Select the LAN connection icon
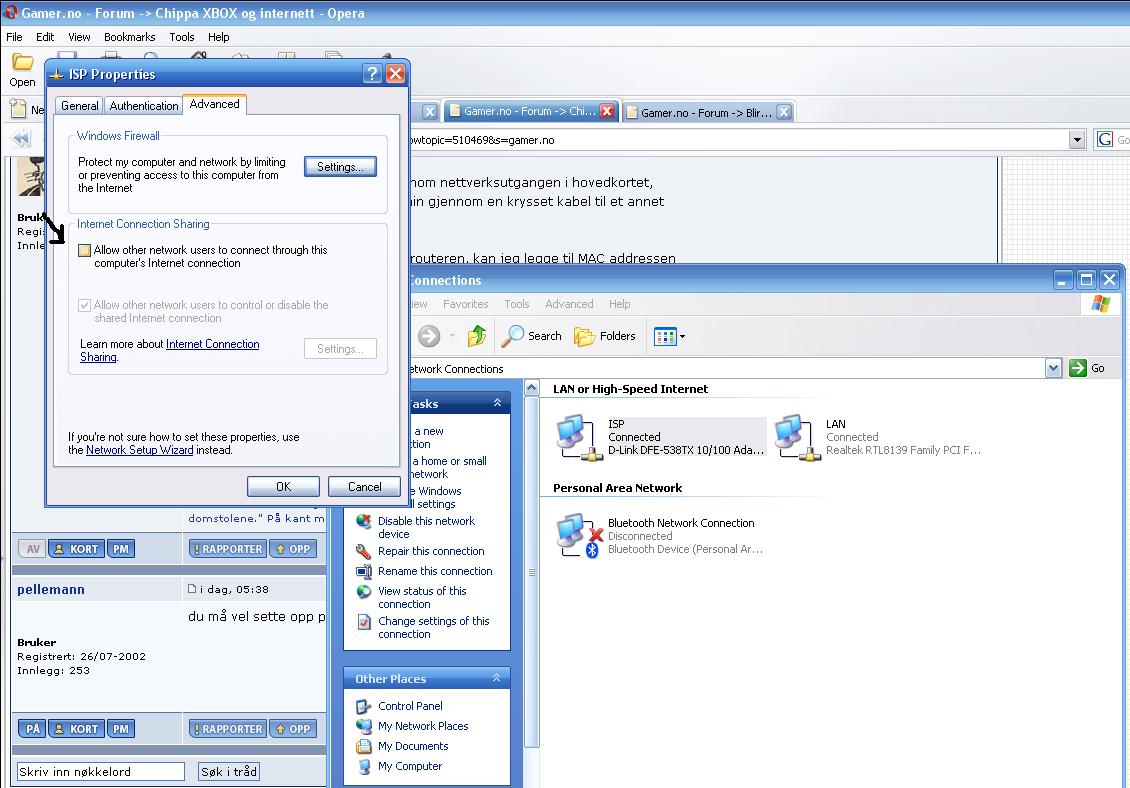The width and height of the screenshot is (1130, 788). pos(797,438)
